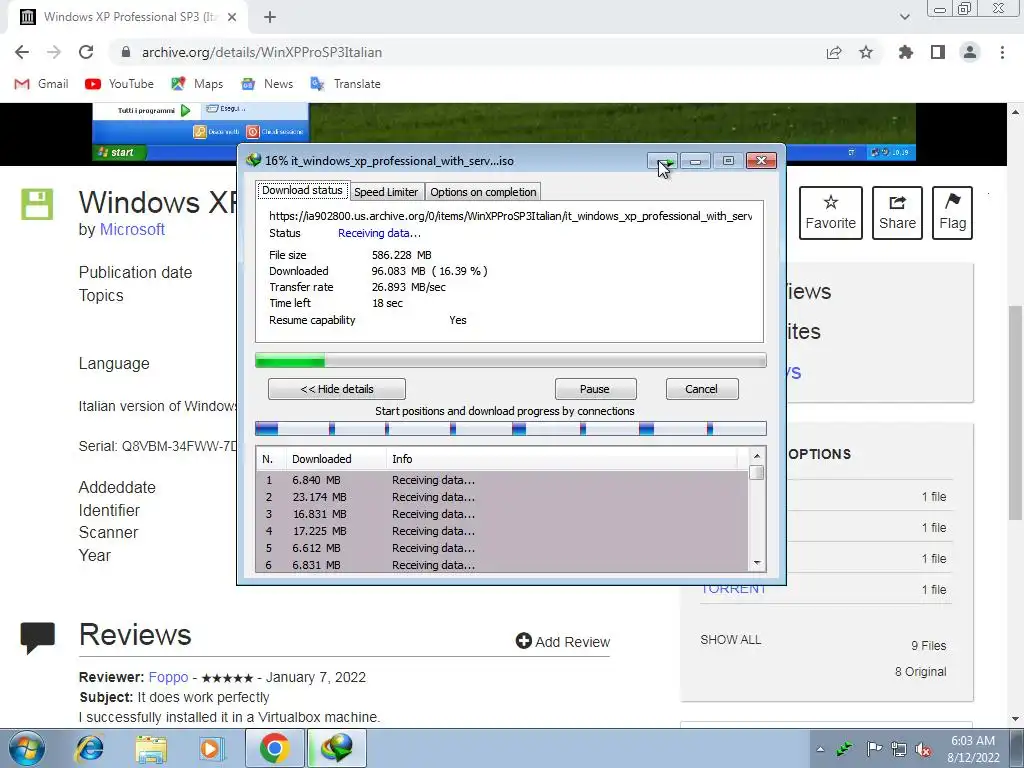This screenshot has height=768, width=1024.
Task: Open the Microsoft author link
Action: pos(132,230)
